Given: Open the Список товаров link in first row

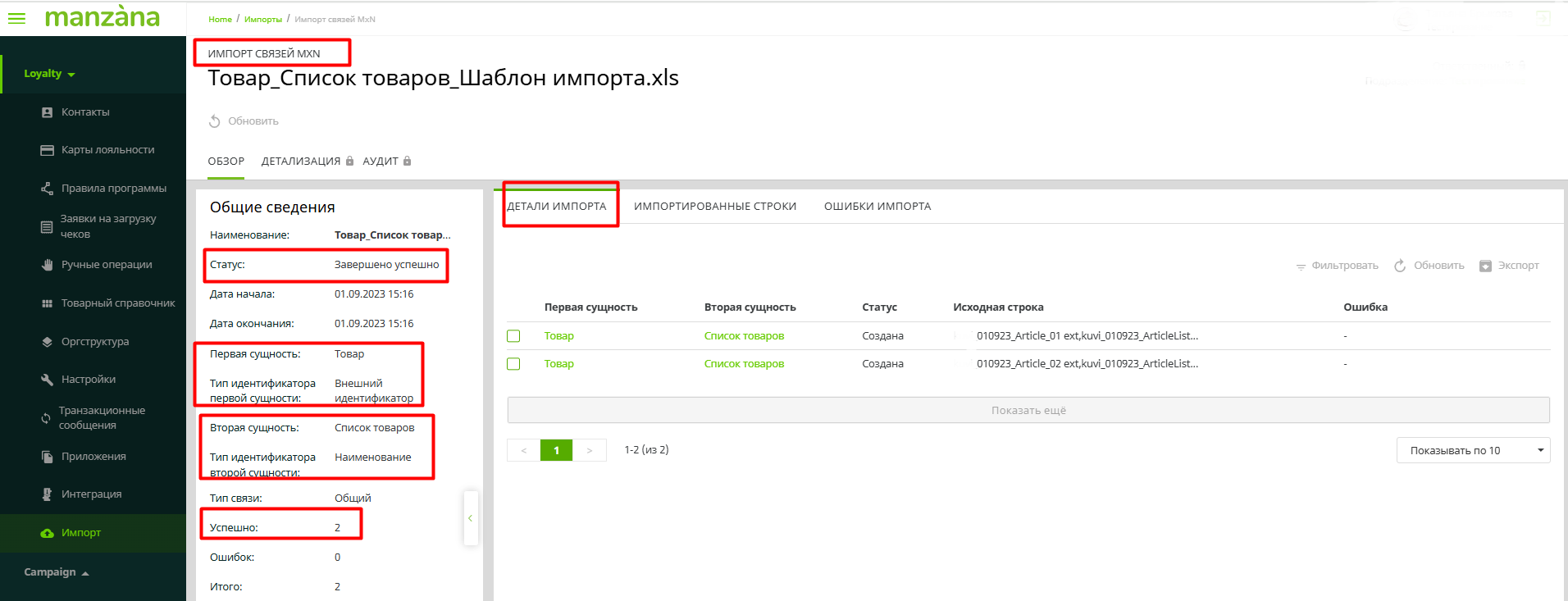Looking at the screenshot, I should pos(744,336).
